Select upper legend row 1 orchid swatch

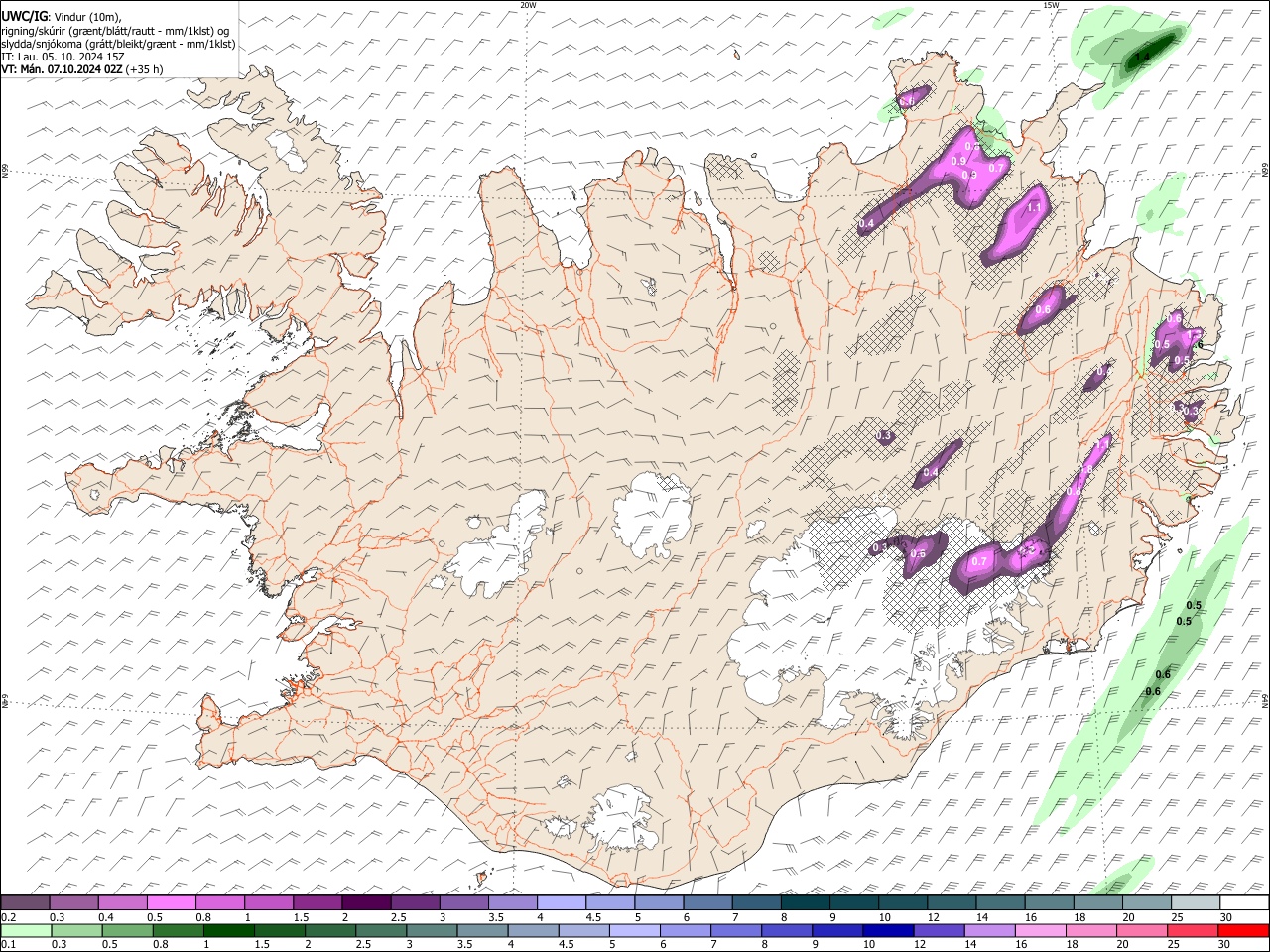[x=270, y=903]
